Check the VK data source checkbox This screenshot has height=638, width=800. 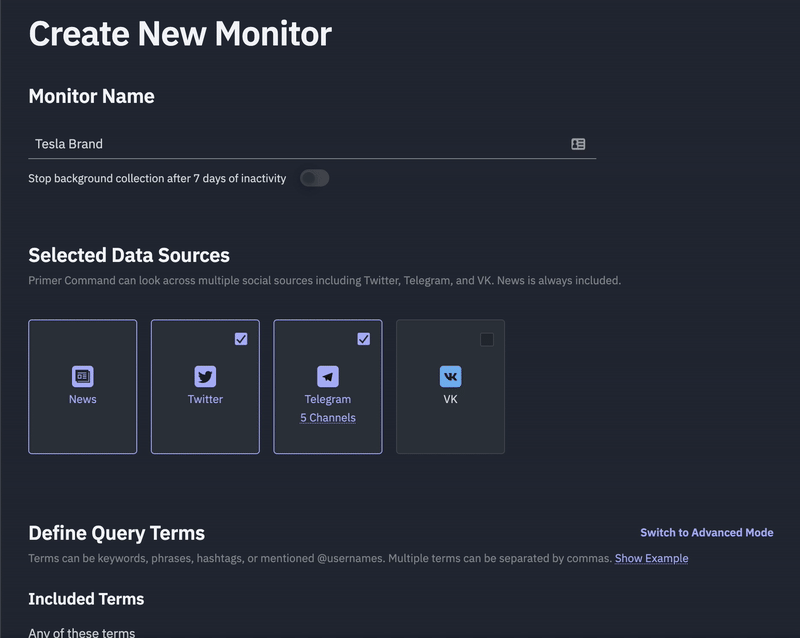click(487, 339)
